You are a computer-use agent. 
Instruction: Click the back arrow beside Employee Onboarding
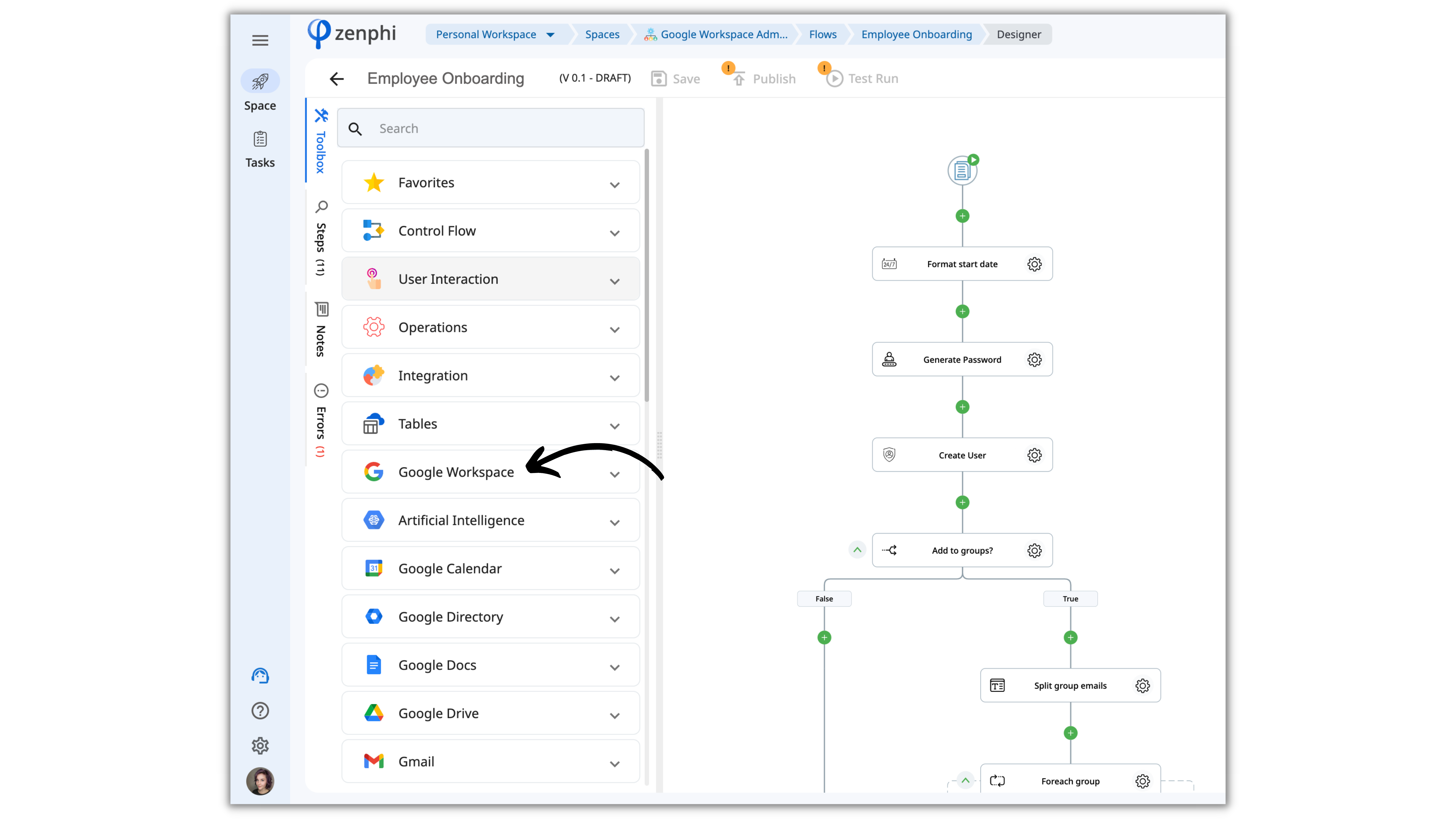click(x=337, y=79)
